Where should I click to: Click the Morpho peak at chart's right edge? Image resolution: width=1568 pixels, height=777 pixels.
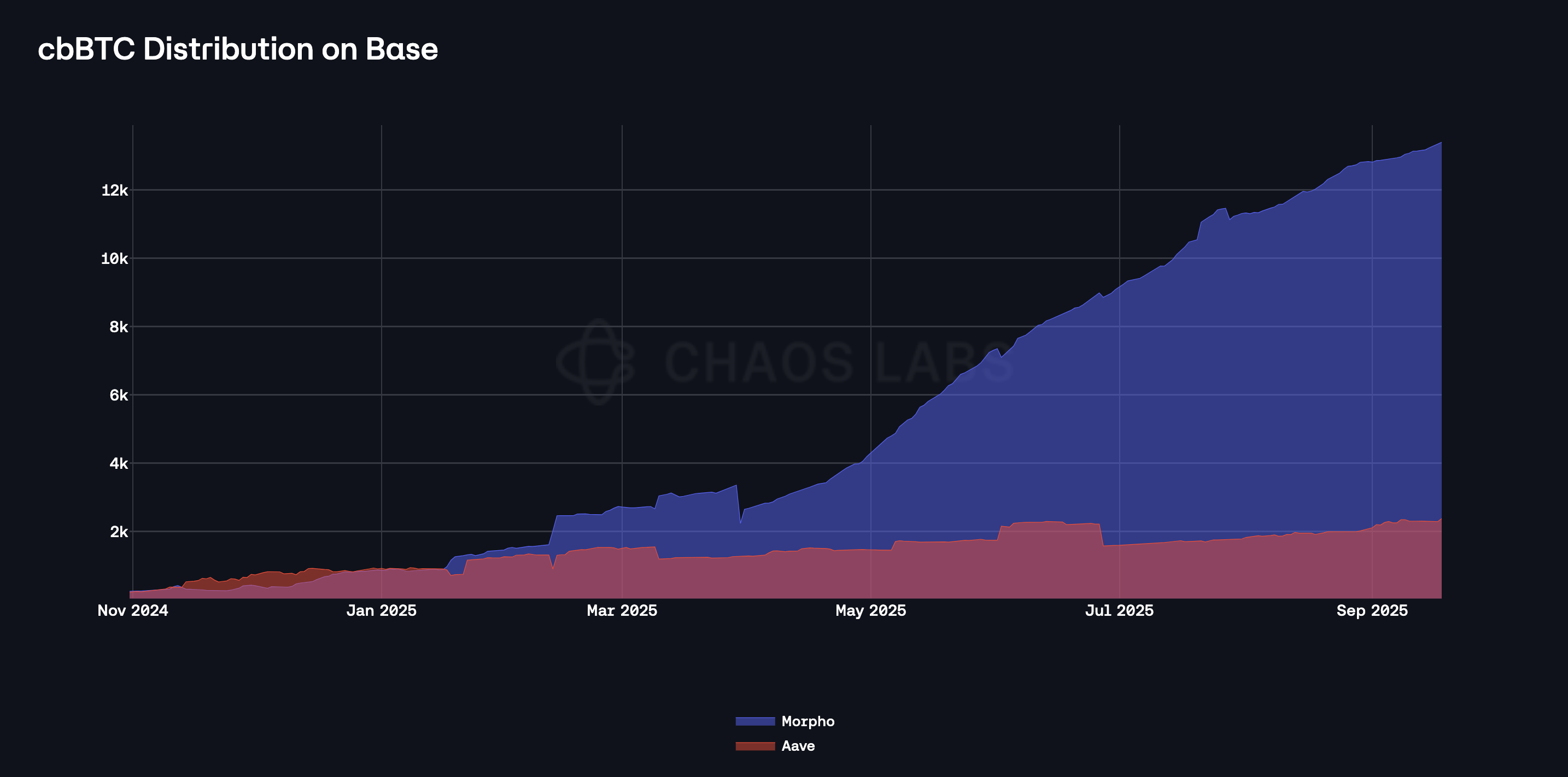pyautogui.click(x=1440, y=144)
